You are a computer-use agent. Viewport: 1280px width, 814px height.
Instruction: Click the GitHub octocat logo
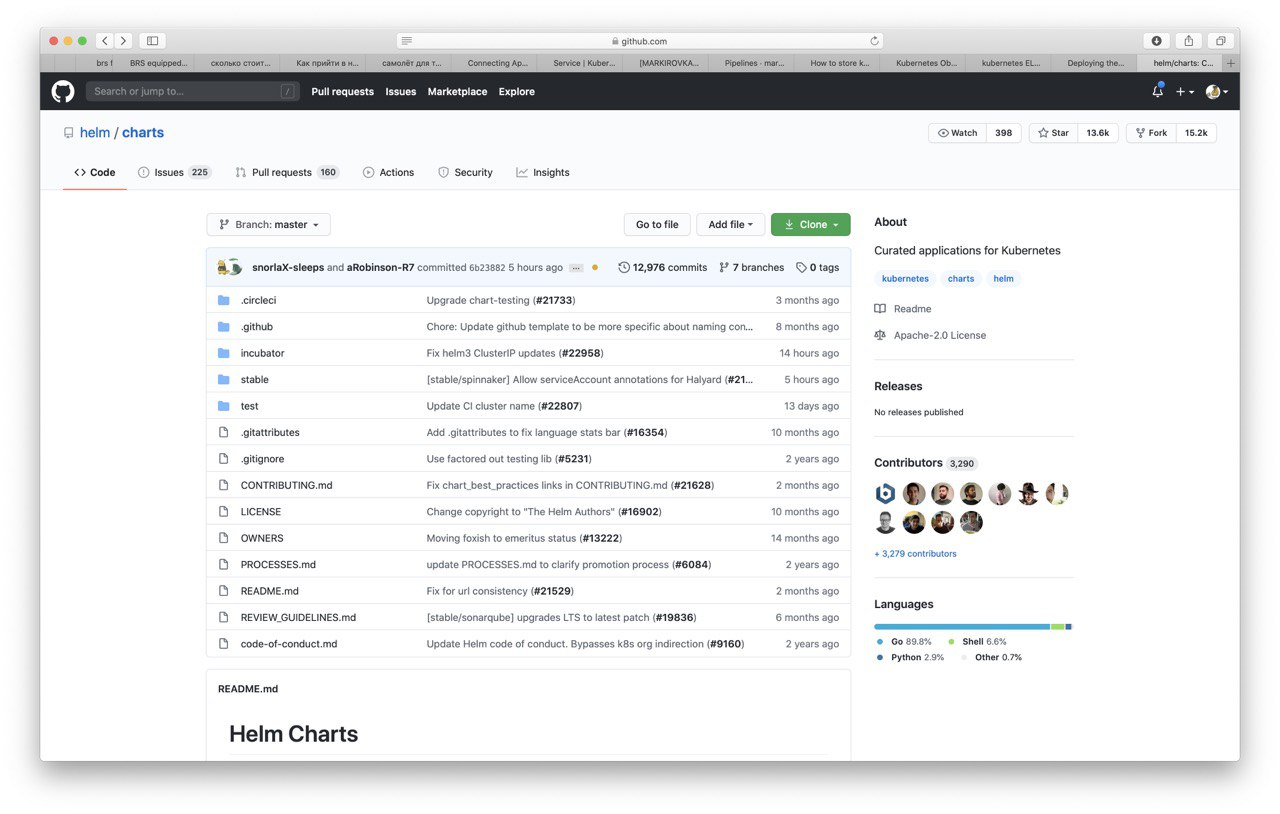click(x=63, y=91)
